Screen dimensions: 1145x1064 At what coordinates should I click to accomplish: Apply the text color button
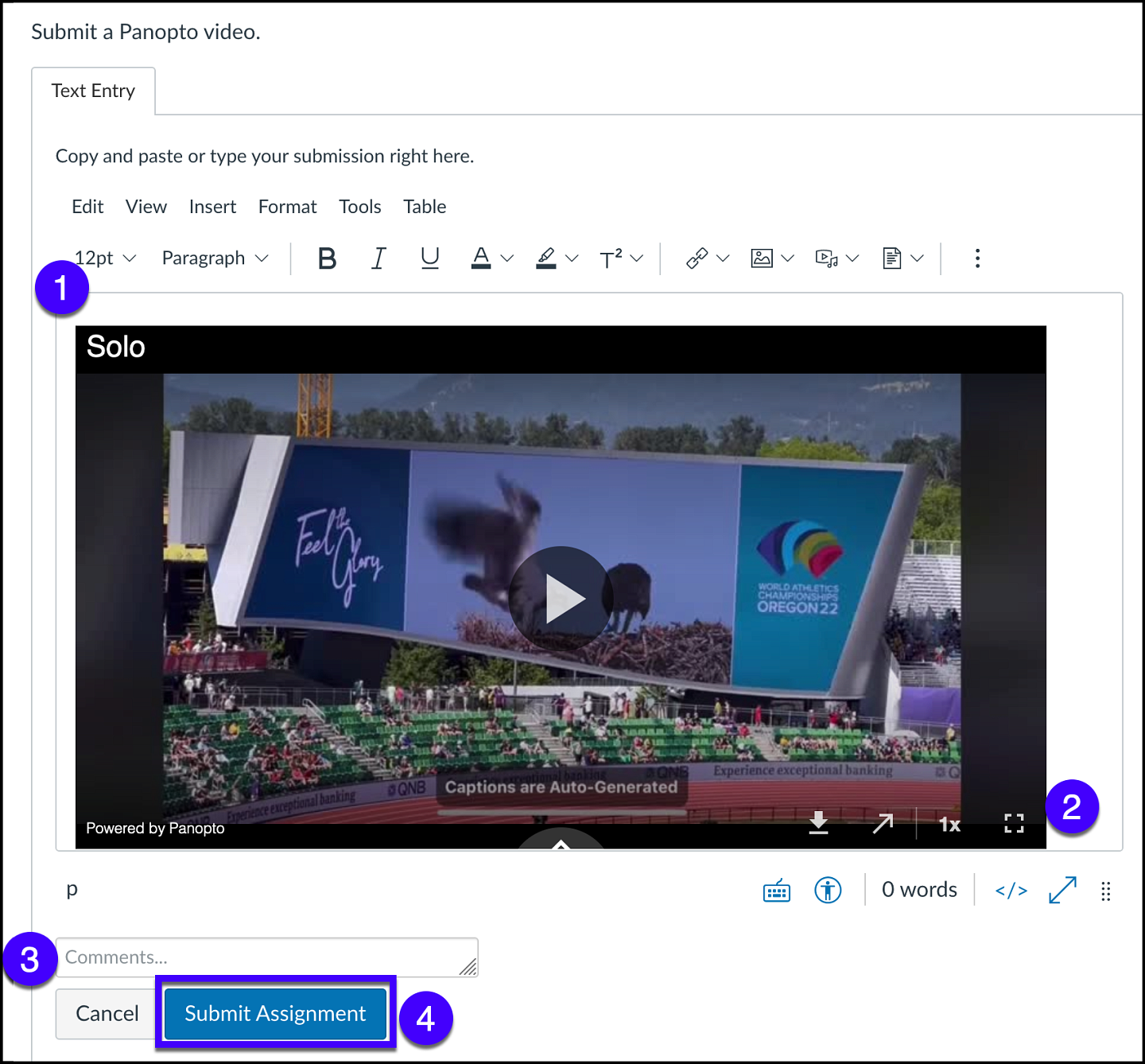pos(481,258)
